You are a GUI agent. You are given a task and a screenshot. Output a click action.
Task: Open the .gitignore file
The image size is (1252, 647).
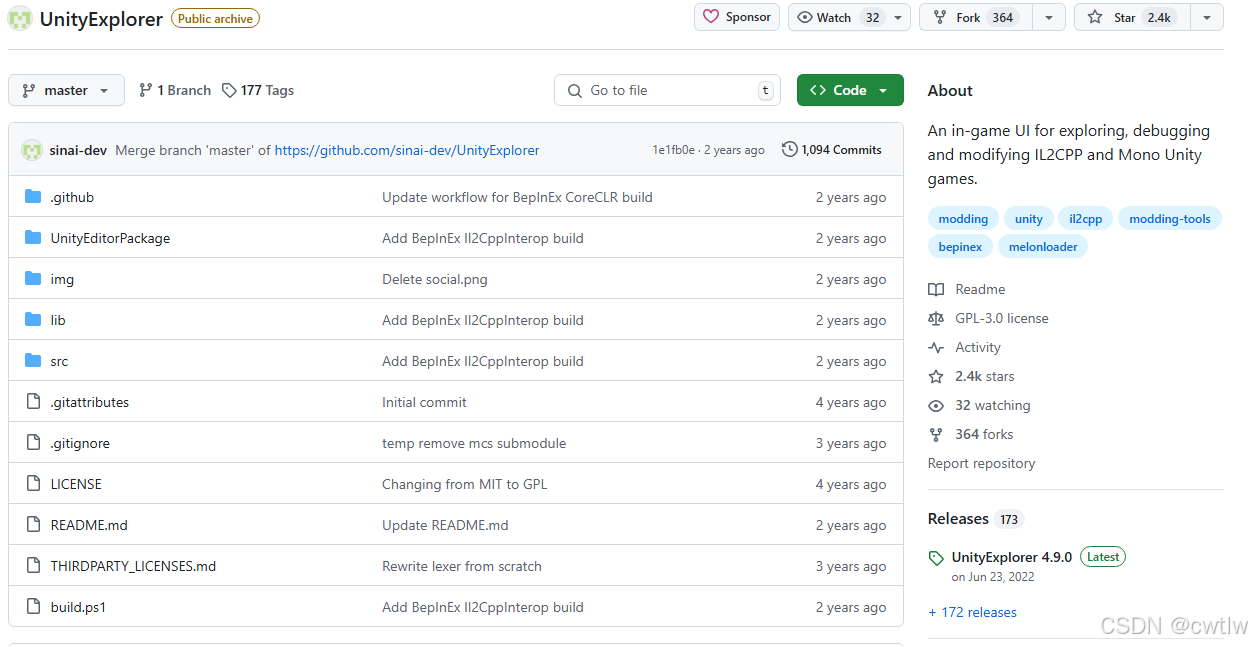(x=80, y=443)
